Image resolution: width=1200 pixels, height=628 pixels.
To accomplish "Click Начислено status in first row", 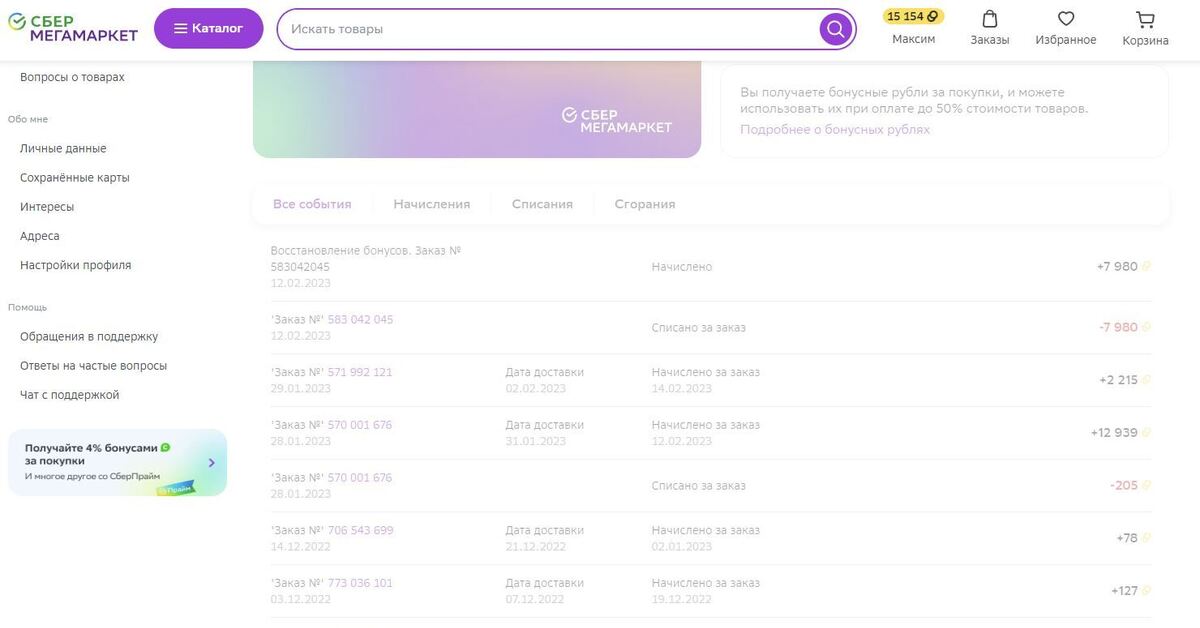I will (x=682, y=267).
